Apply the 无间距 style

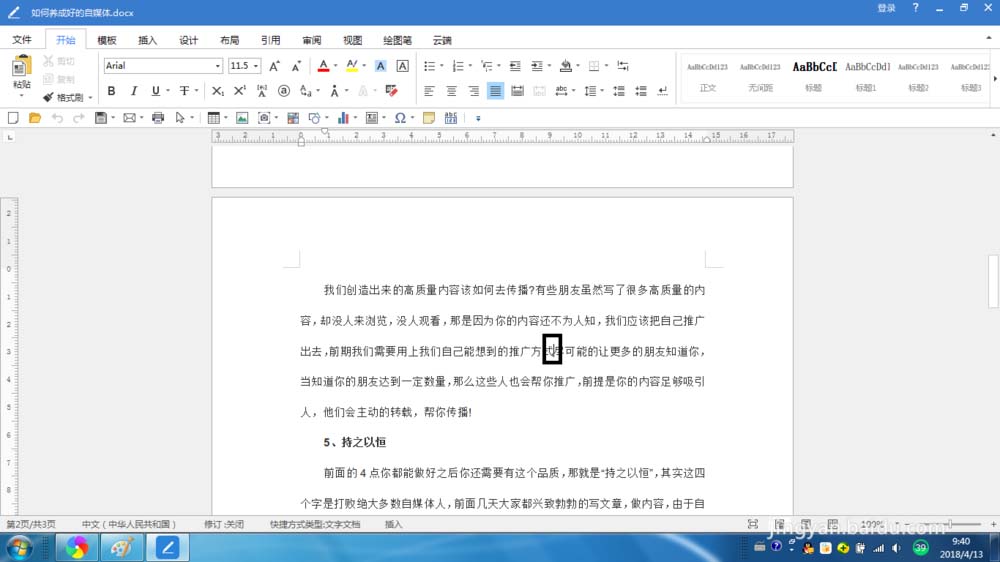760,76
